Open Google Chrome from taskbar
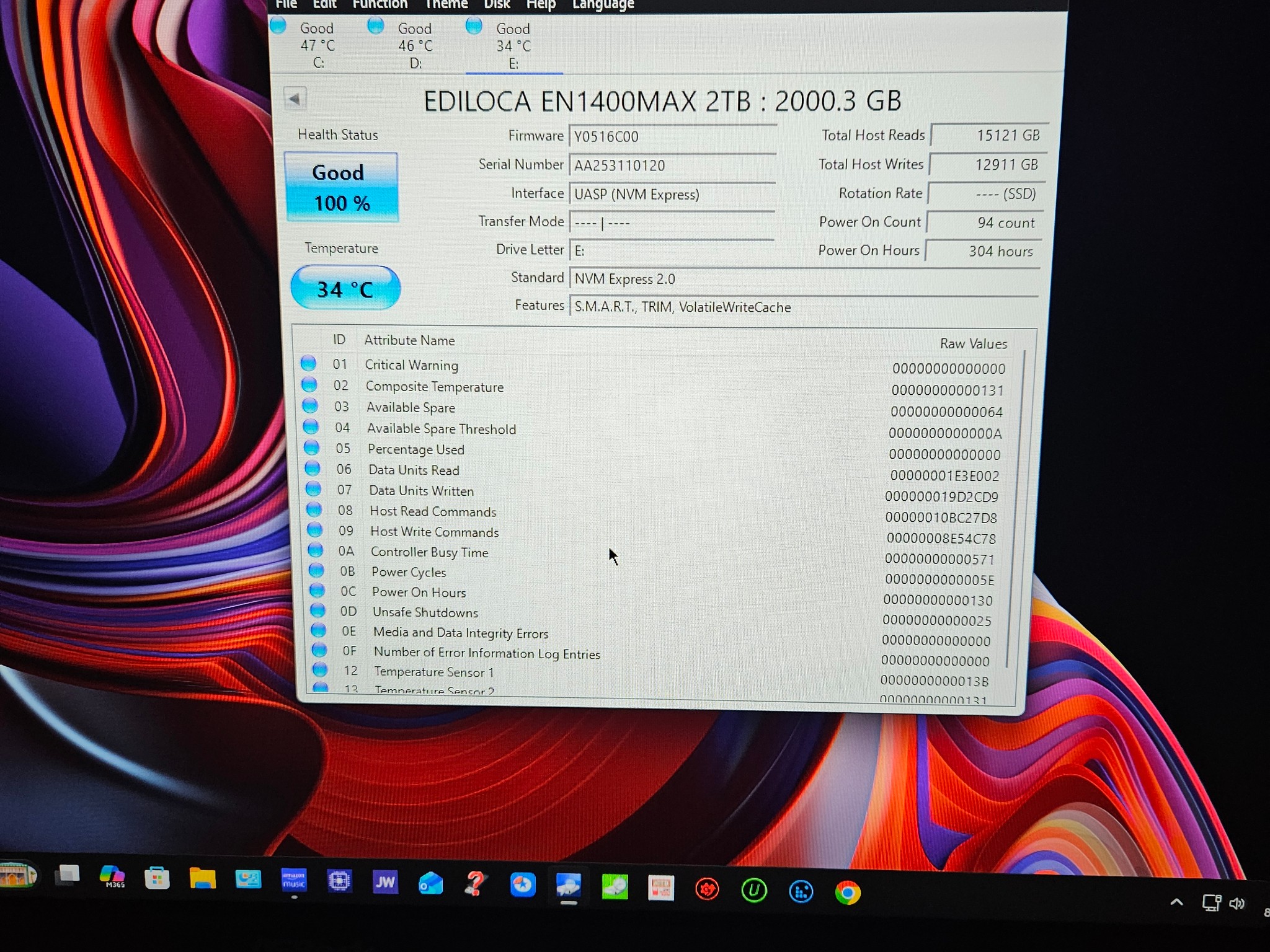This screenshot has height=952, width=1270. 848,893
